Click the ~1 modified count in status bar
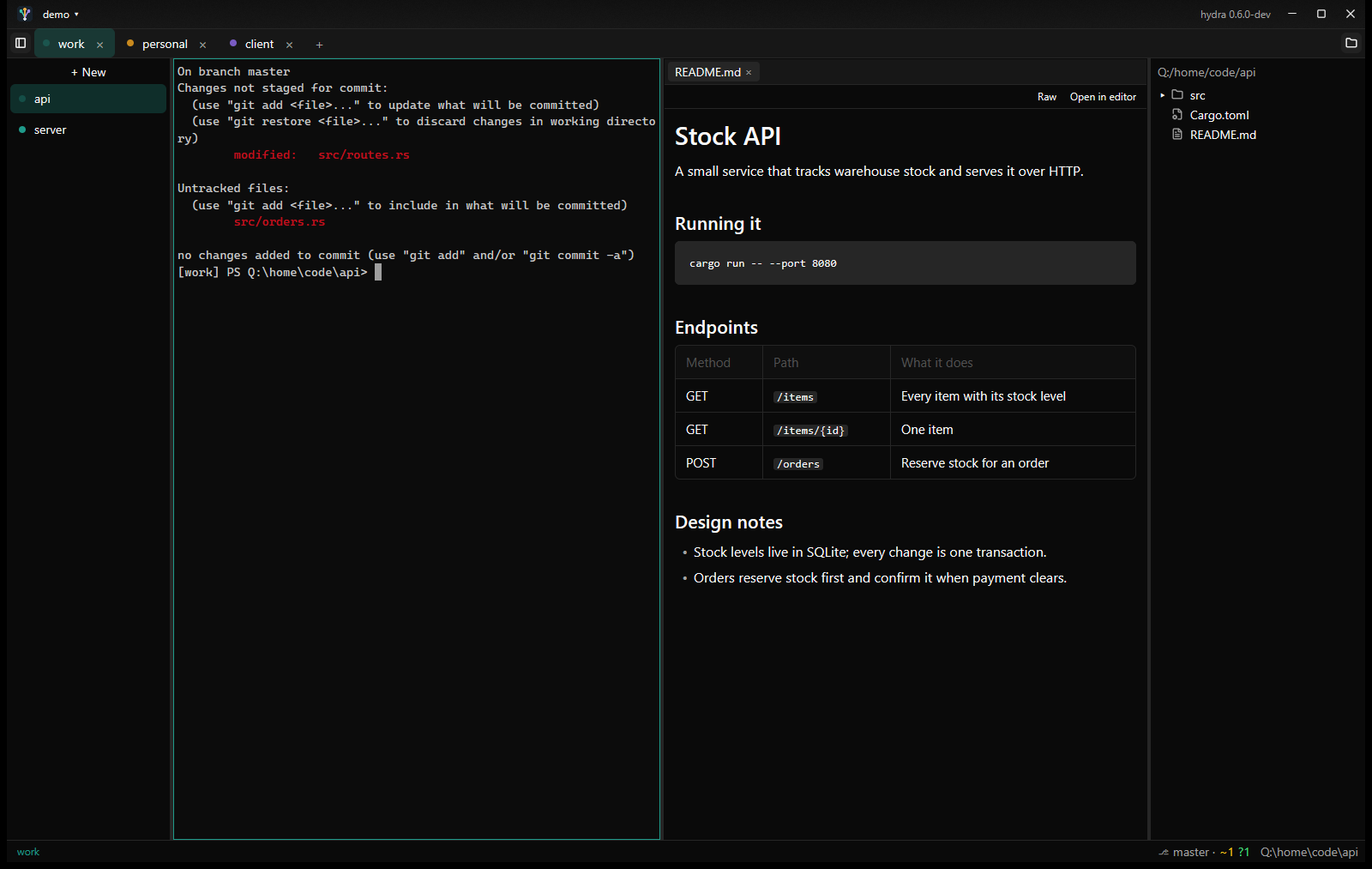Screen dimensions: 1372x869 [1226, 852]
